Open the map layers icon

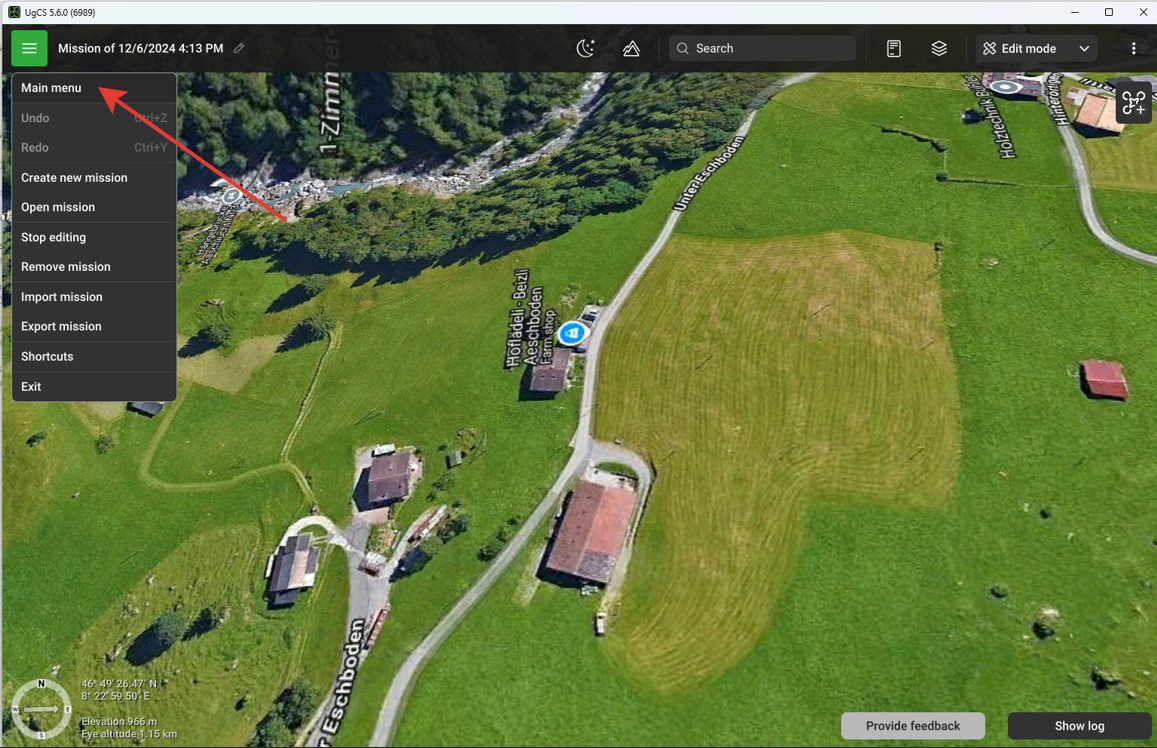tap(939, 49)
